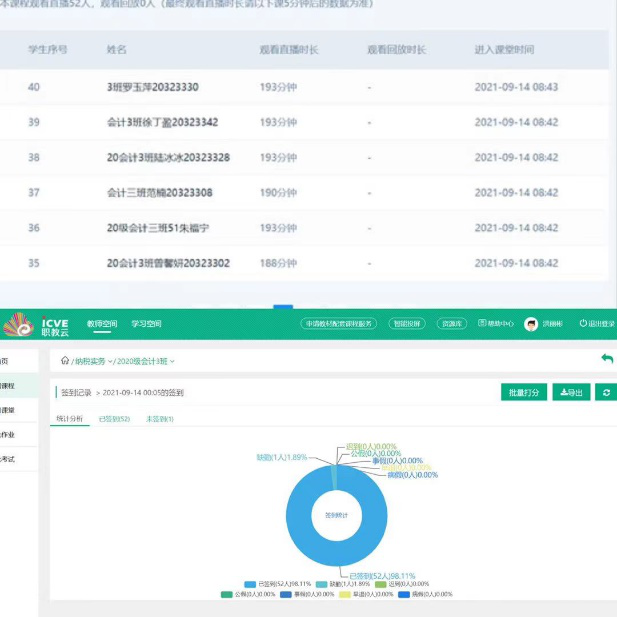The height and width of the screenshot is (617, 617).
Task: Open the user avatar profile
Action: (x=531, y=324)
